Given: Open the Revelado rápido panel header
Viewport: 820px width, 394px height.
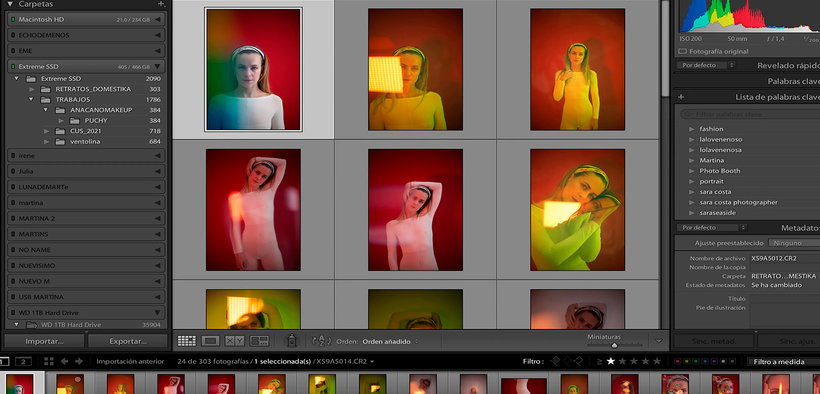Looking at the screenshot, I should (788, 65).
